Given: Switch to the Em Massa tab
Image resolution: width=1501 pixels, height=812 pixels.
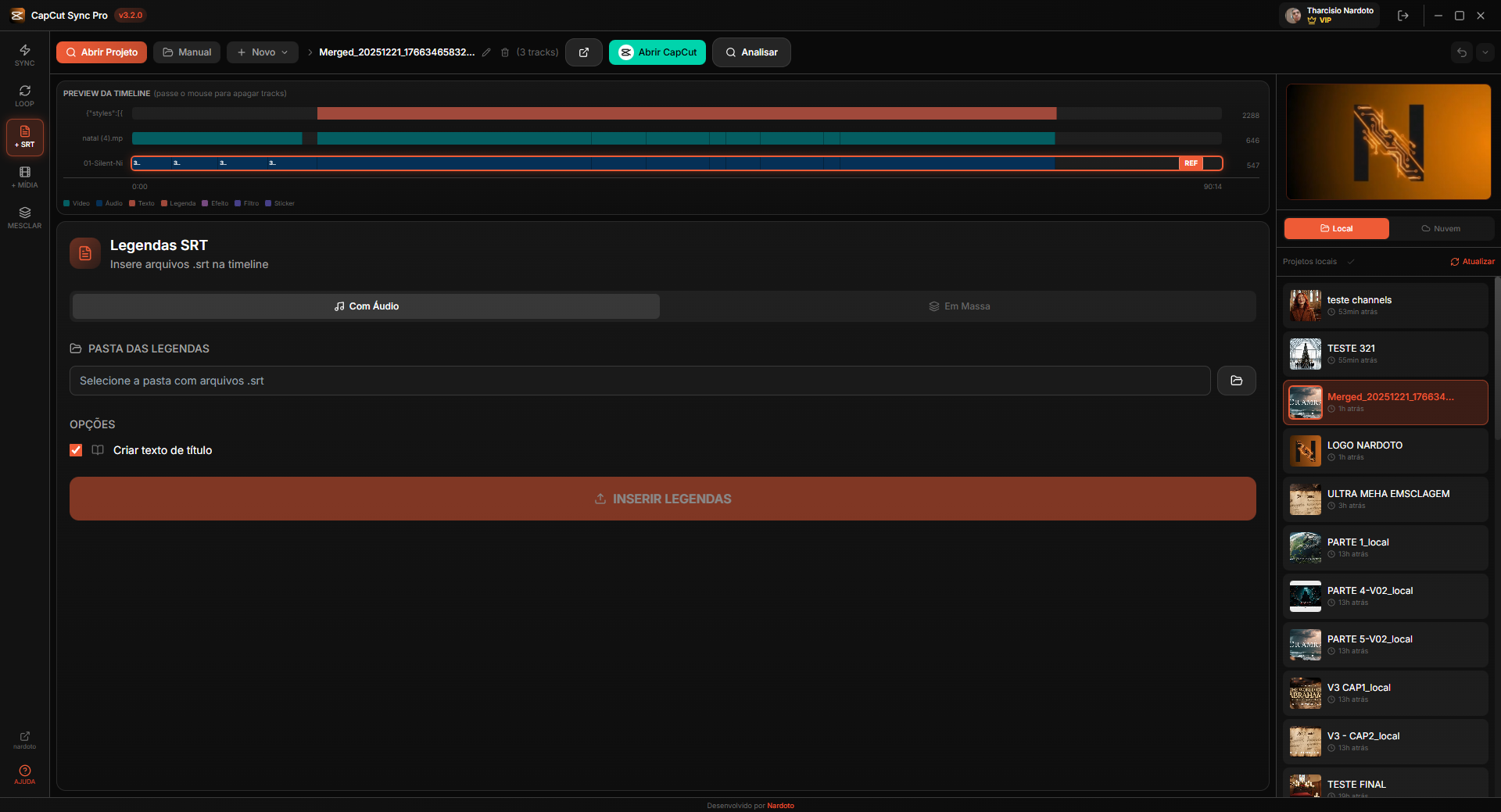Looking at the screenshot, I should 959,306.
